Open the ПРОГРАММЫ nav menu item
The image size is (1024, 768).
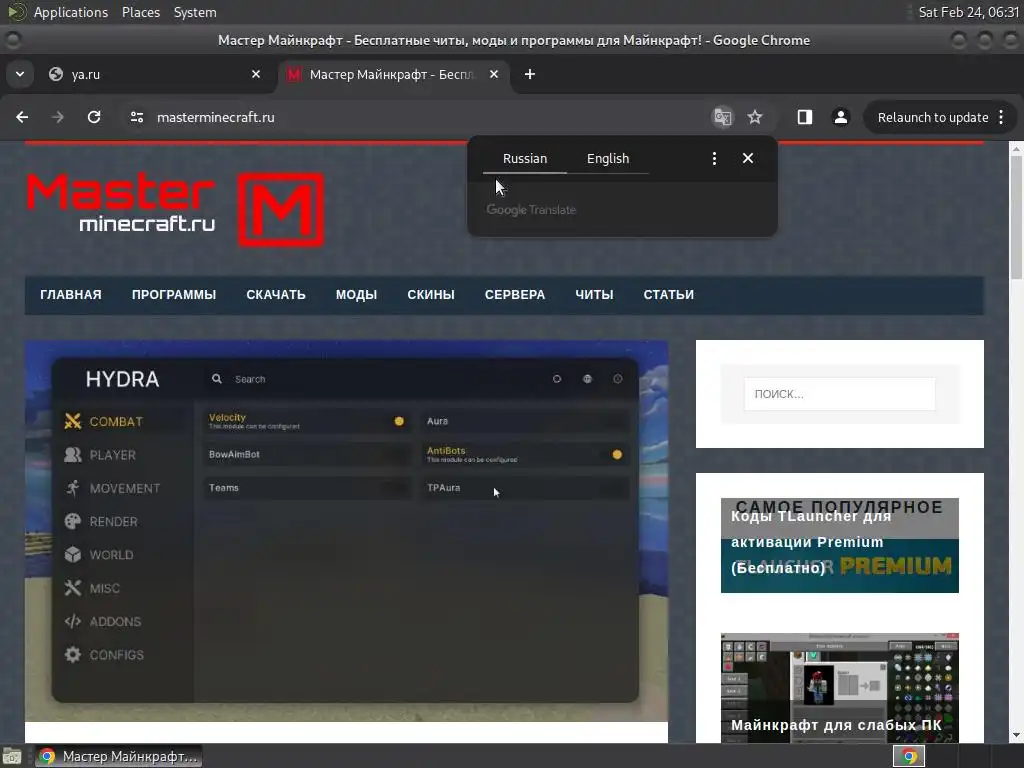[174, 295]
